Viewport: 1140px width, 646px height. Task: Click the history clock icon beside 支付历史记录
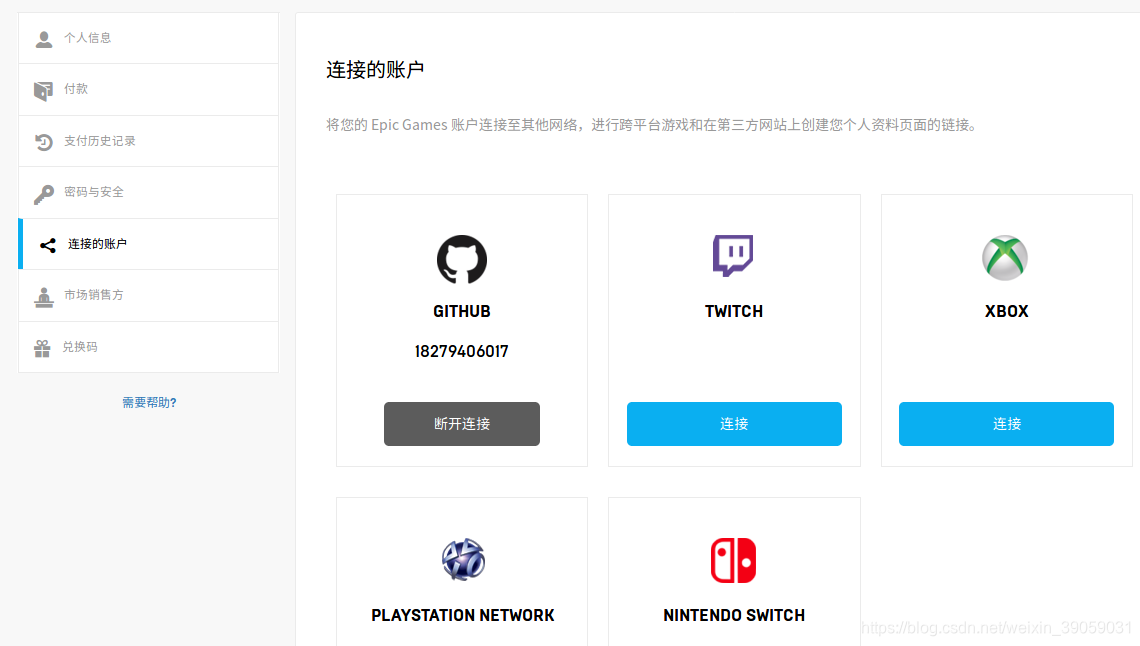point(44,142)
